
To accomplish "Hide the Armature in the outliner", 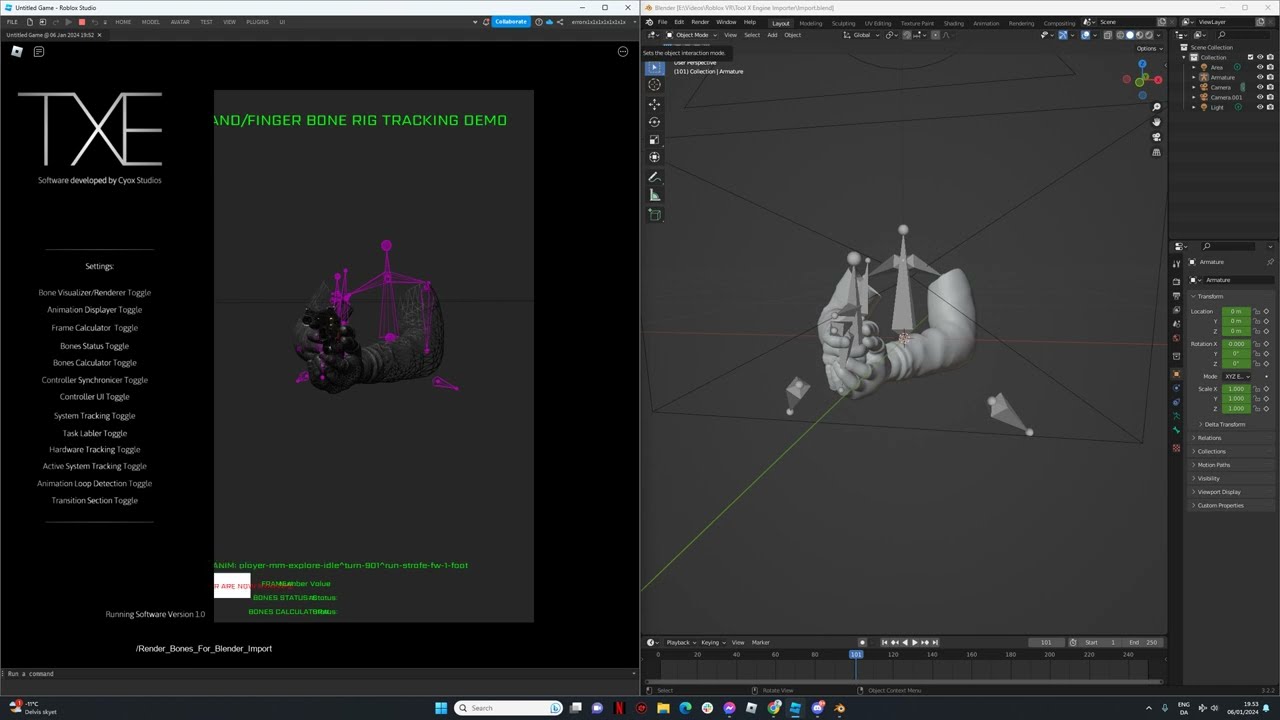I will coord(1260,77).
